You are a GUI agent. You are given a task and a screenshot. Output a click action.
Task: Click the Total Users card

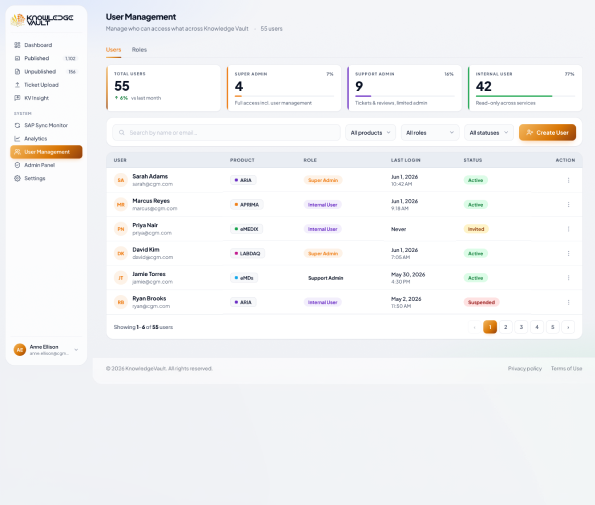coord(164,88)
